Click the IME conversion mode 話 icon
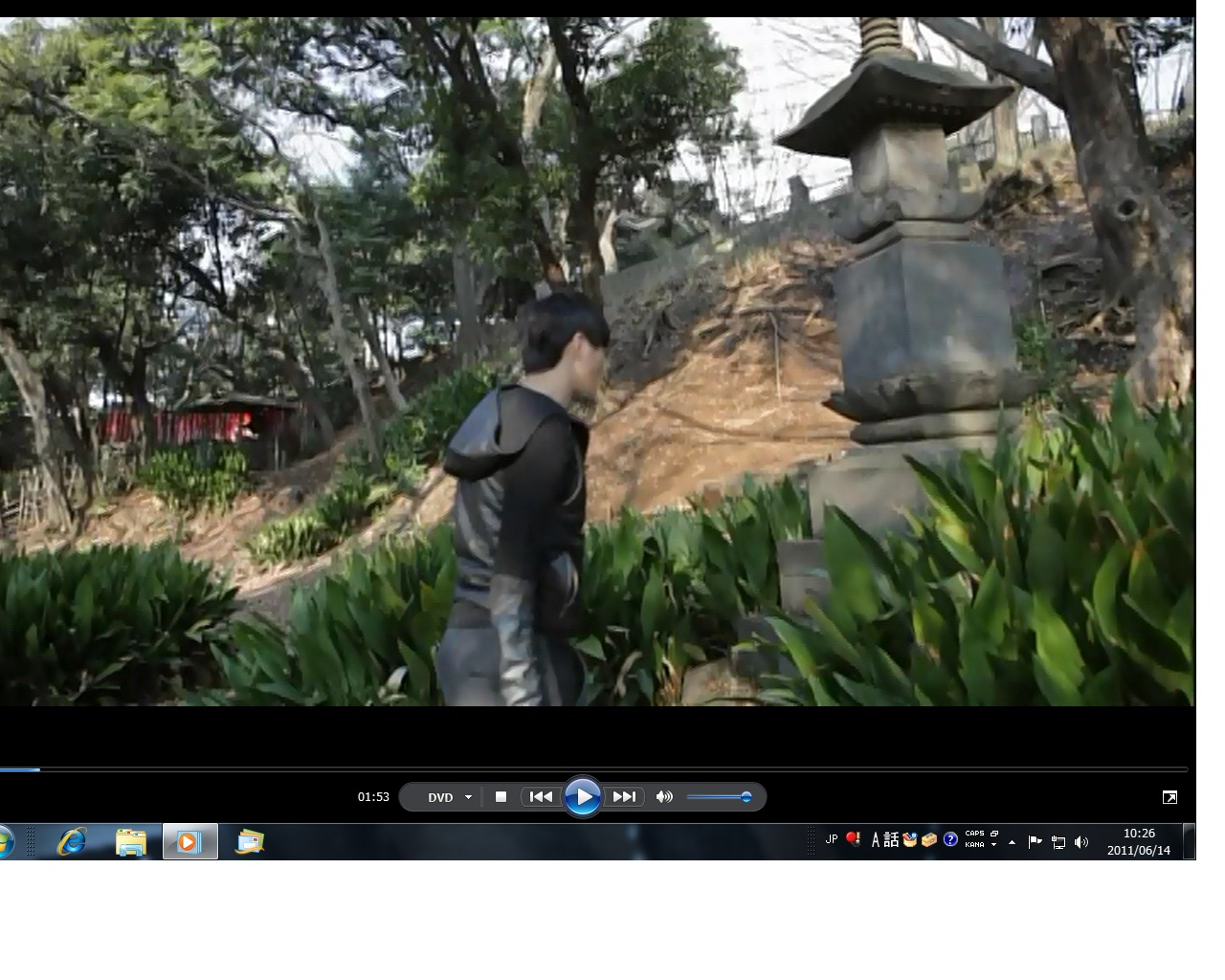The height and width of the screenshot is (980, 1225). [x=891, y=840]
